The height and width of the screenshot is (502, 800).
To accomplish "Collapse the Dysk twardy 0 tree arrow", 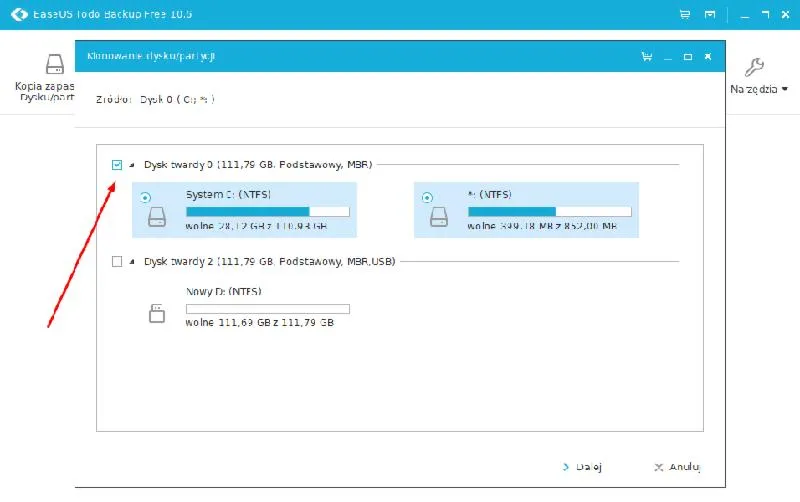I will pos(132,165).
